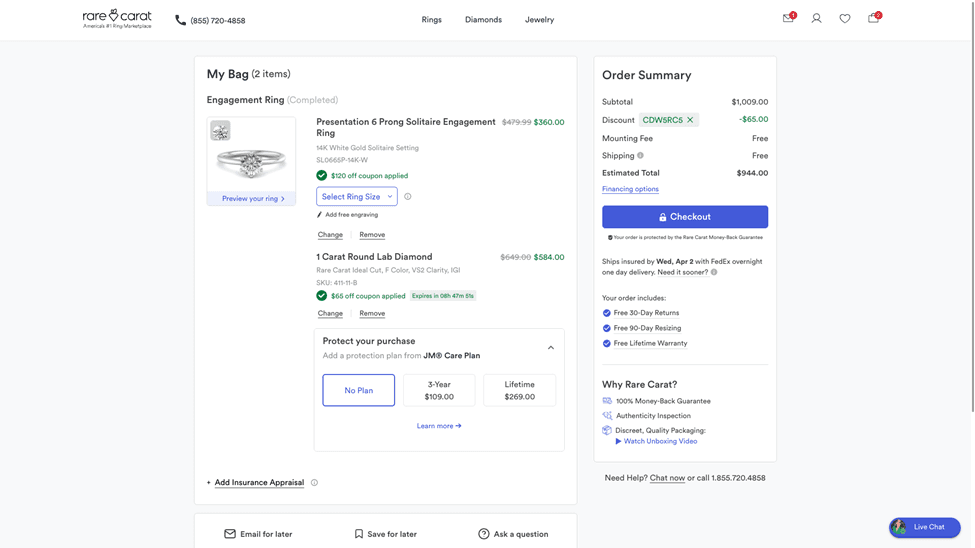Click the phone icon next to the phone number
The width and height of the screenshot is (975, 548).
coord(180,21)
